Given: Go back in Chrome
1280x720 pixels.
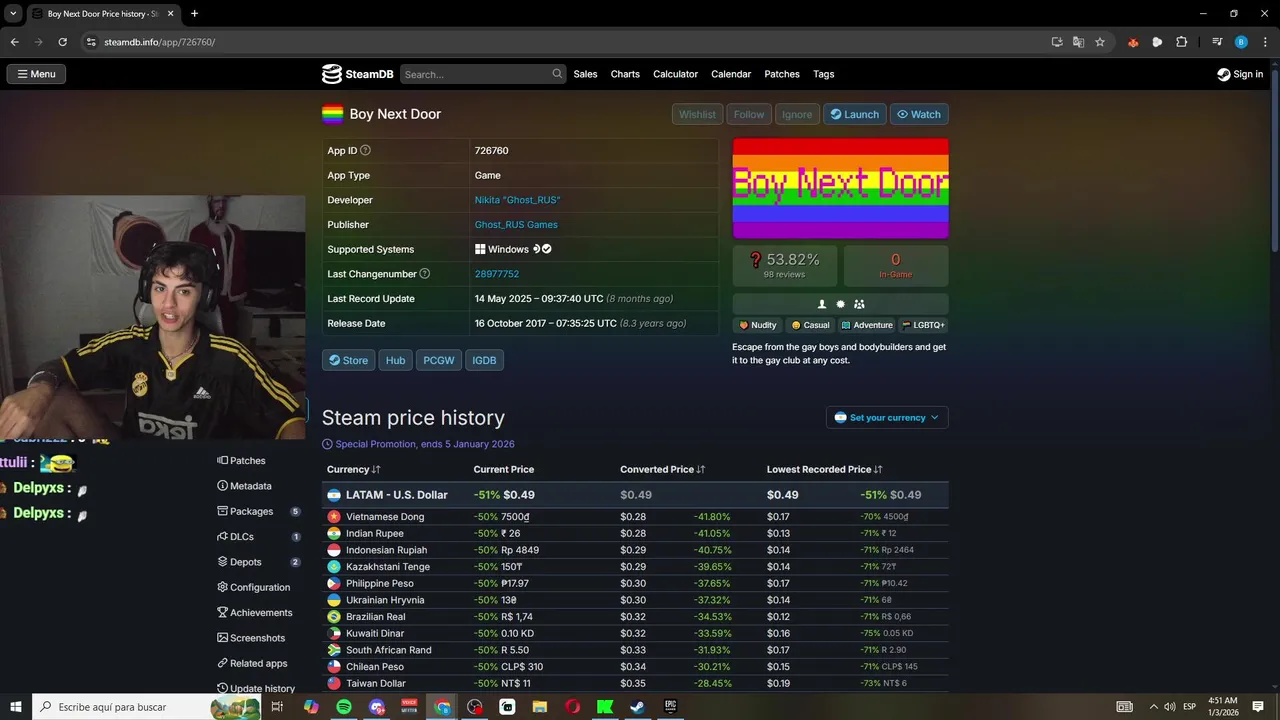Looking at the screenshot, I should pos(14,42).
